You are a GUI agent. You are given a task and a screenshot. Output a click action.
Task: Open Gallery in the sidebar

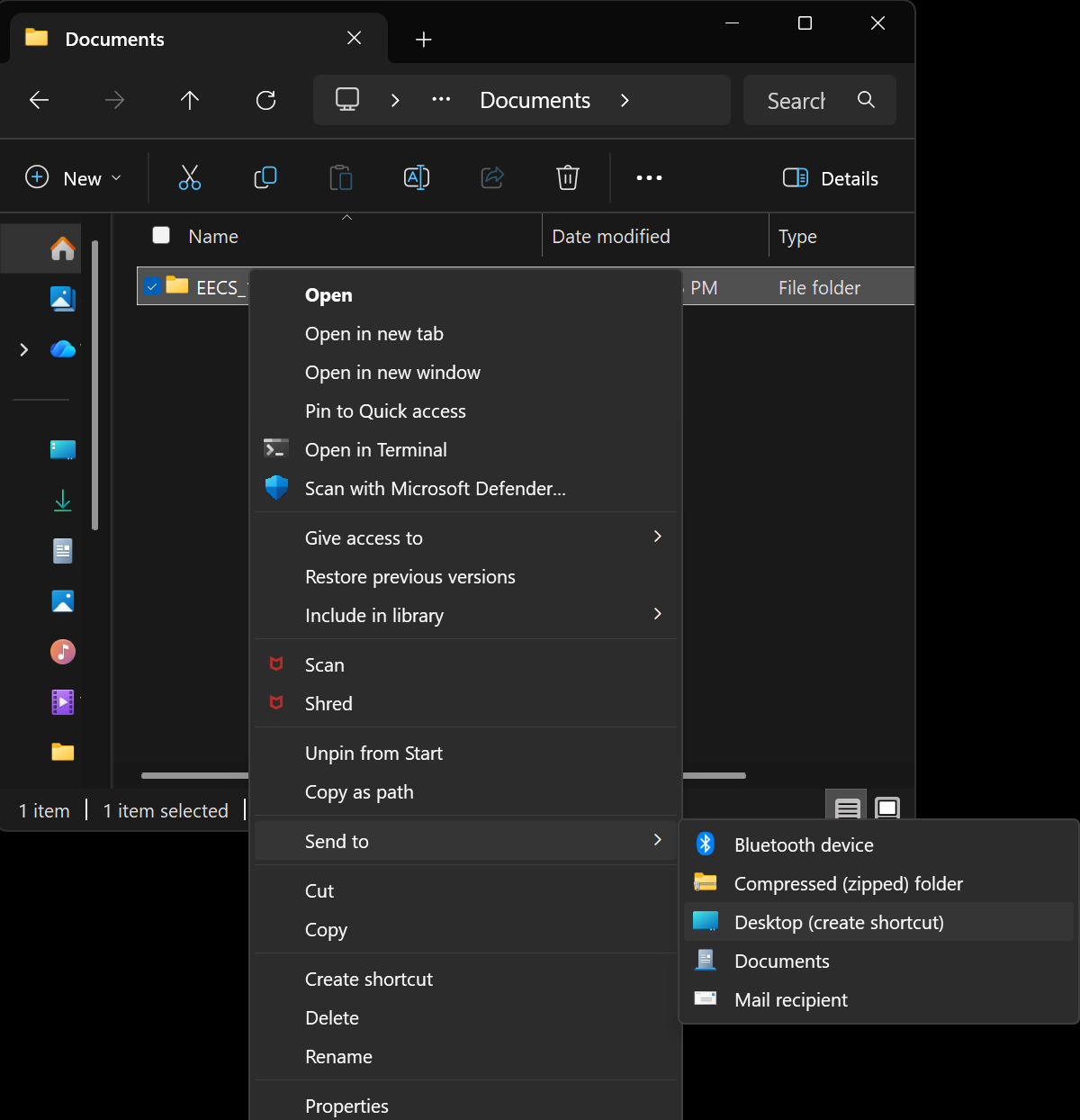pos(62,298)
